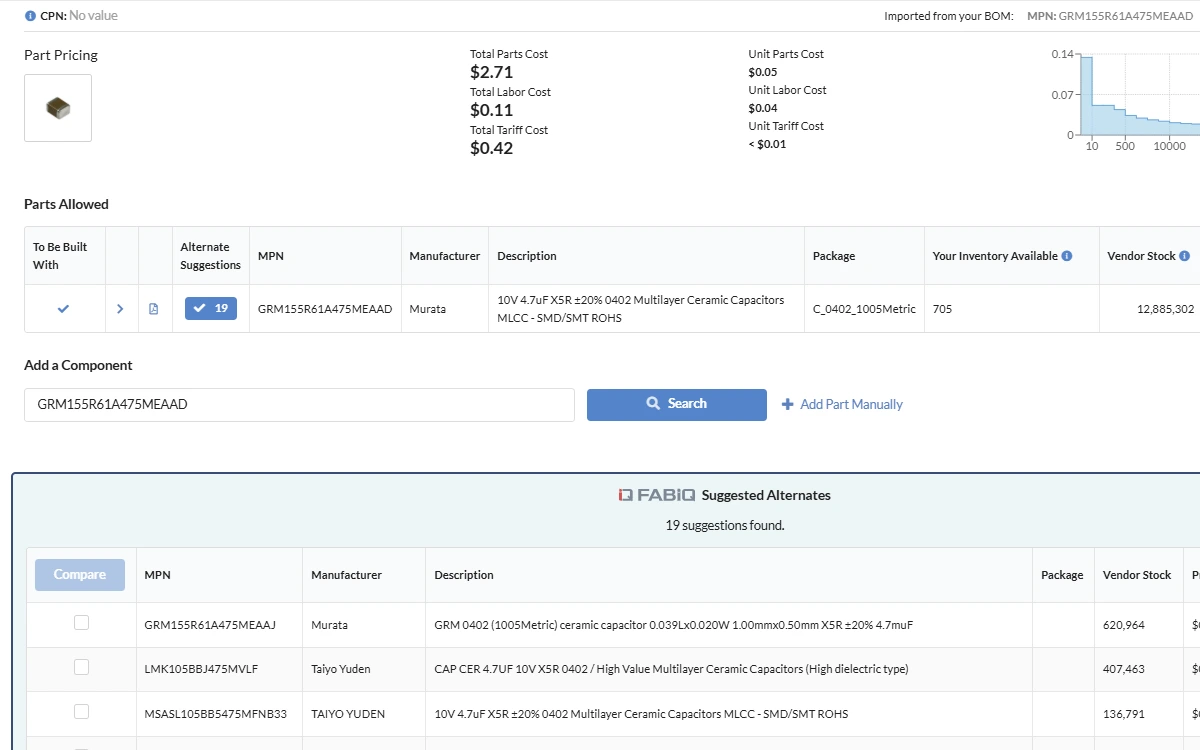Check the GRM155R61A475MEAAJ alternate checkbox
1200x750 pixels.
point(81,623)
